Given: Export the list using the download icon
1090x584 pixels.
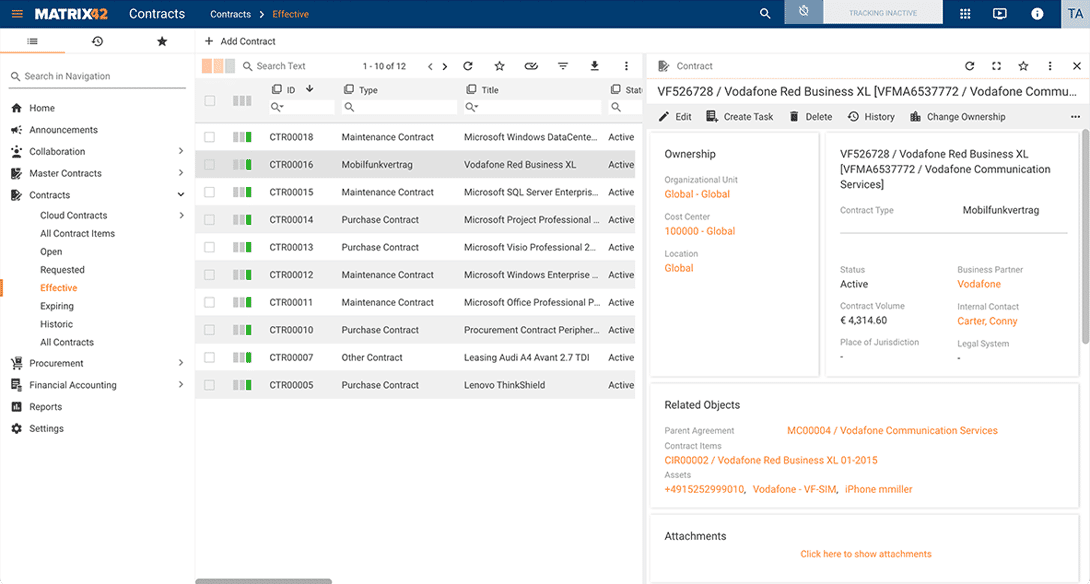Looking at the screenshot, I should click(594, 65).
